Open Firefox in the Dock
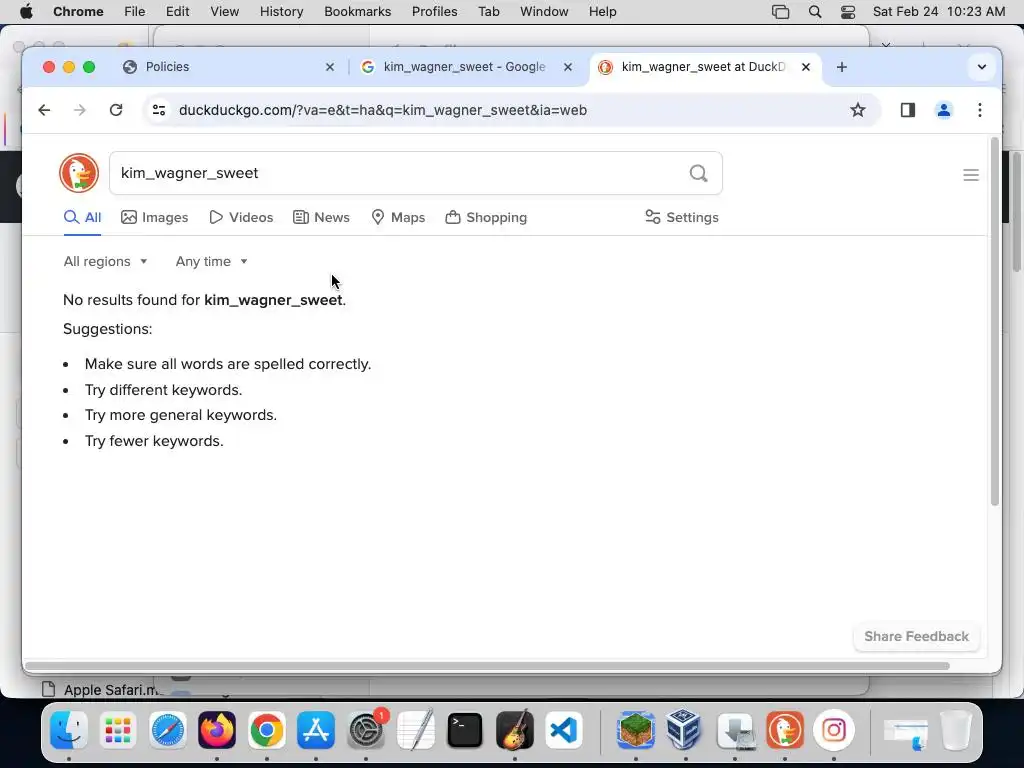1024x768 pixels. pyautogui.click(x=217, y=729)
